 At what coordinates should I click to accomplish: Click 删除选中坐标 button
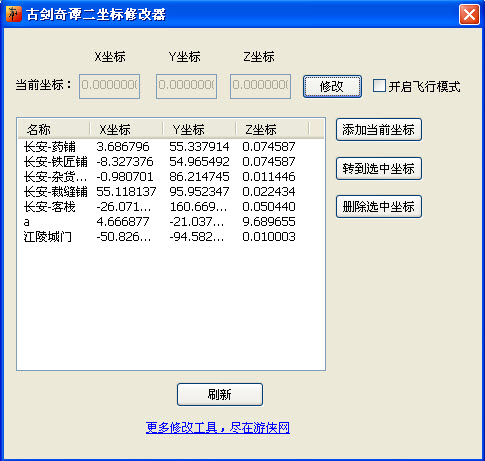point(379,207)
